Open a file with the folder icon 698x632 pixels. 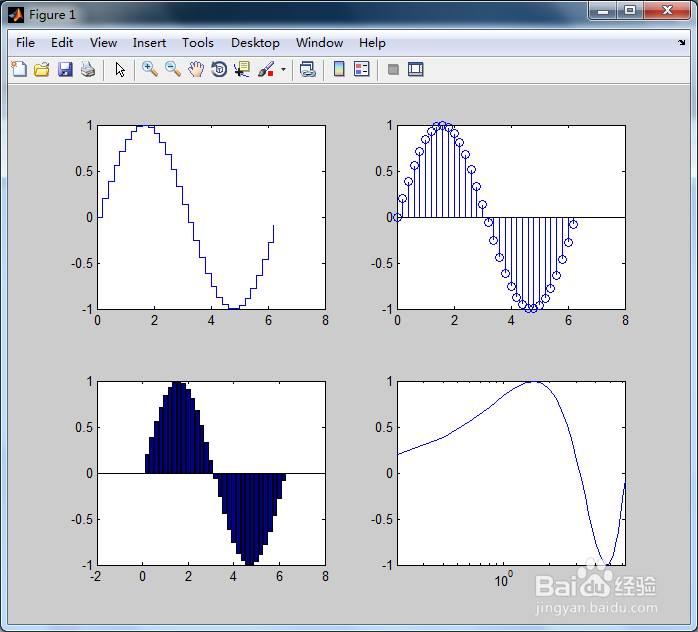(x=42, y=69)
